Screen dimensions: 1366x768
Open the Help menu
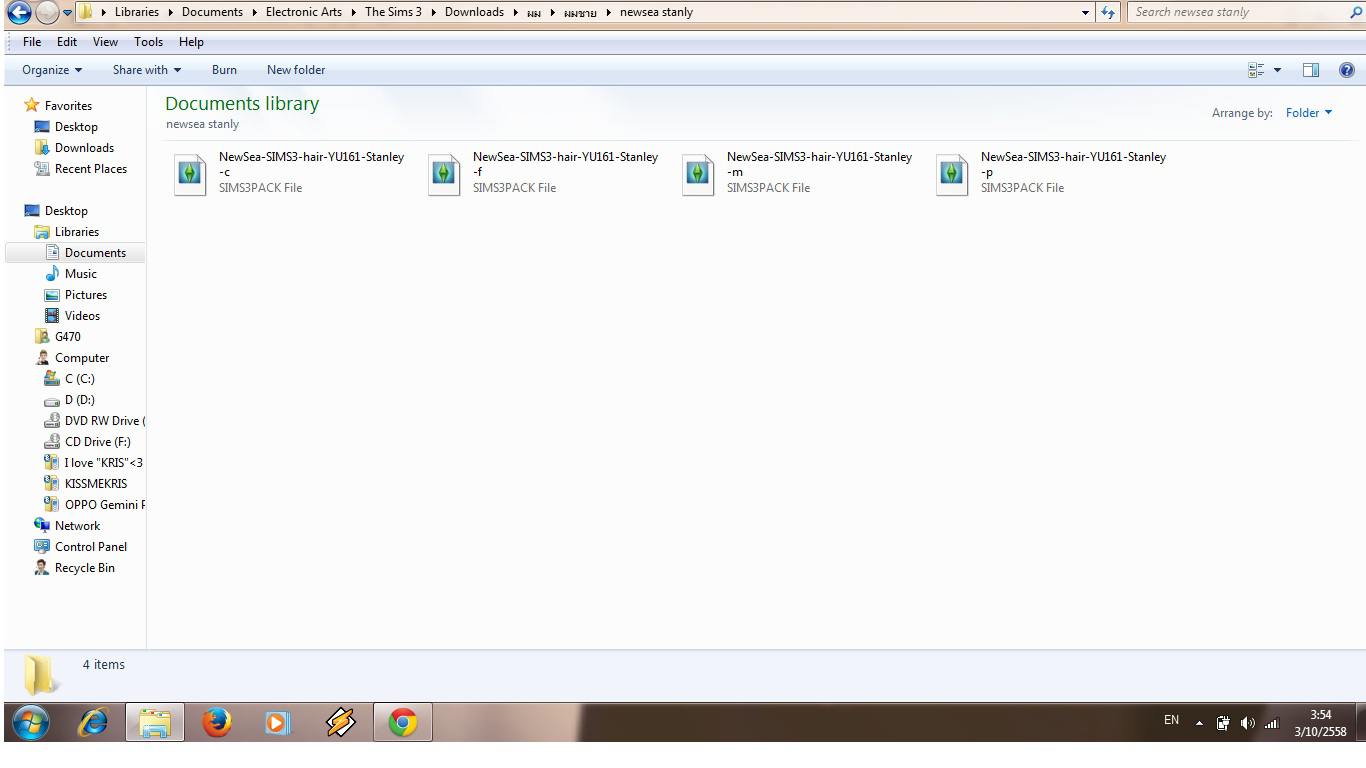pos(191,42)
